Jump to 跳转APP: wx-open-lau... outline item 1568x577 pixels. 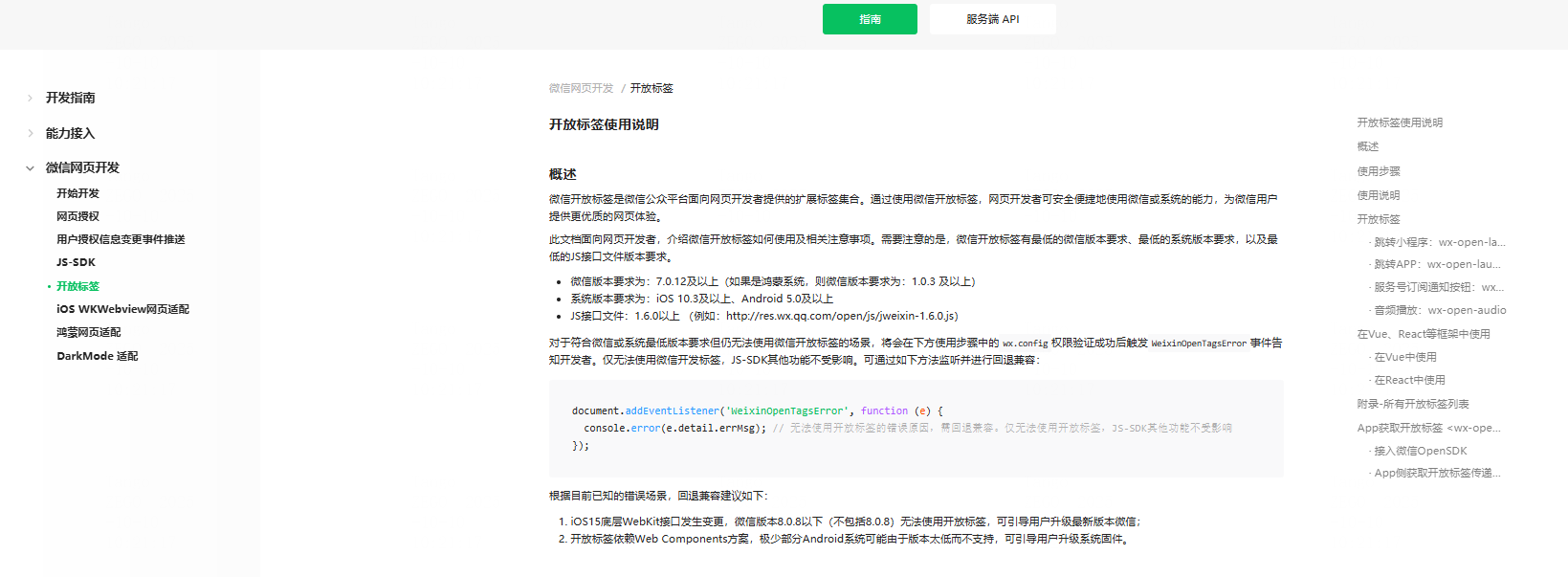[1437, 264]
